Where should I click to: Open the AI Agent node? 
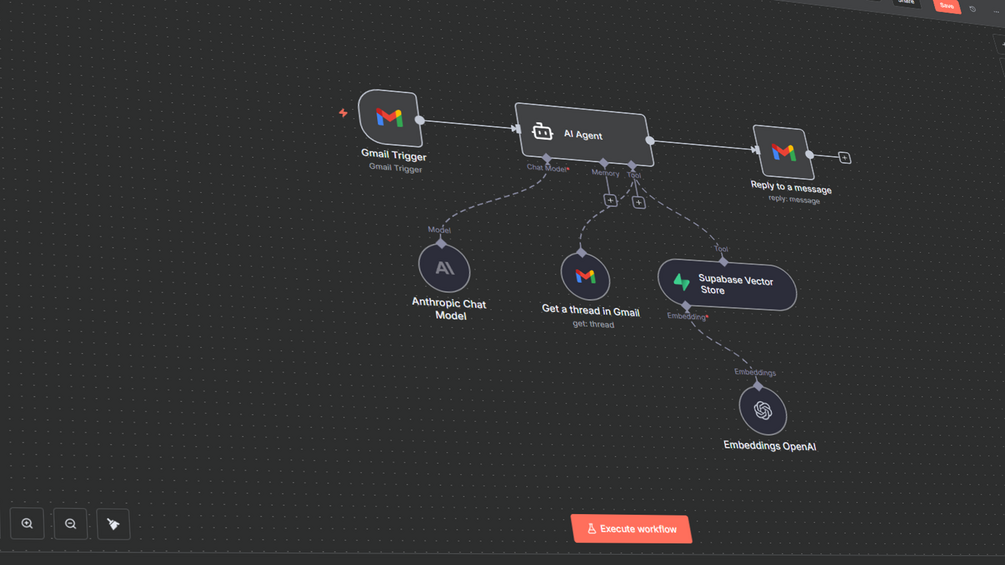(x=584, y=134)
